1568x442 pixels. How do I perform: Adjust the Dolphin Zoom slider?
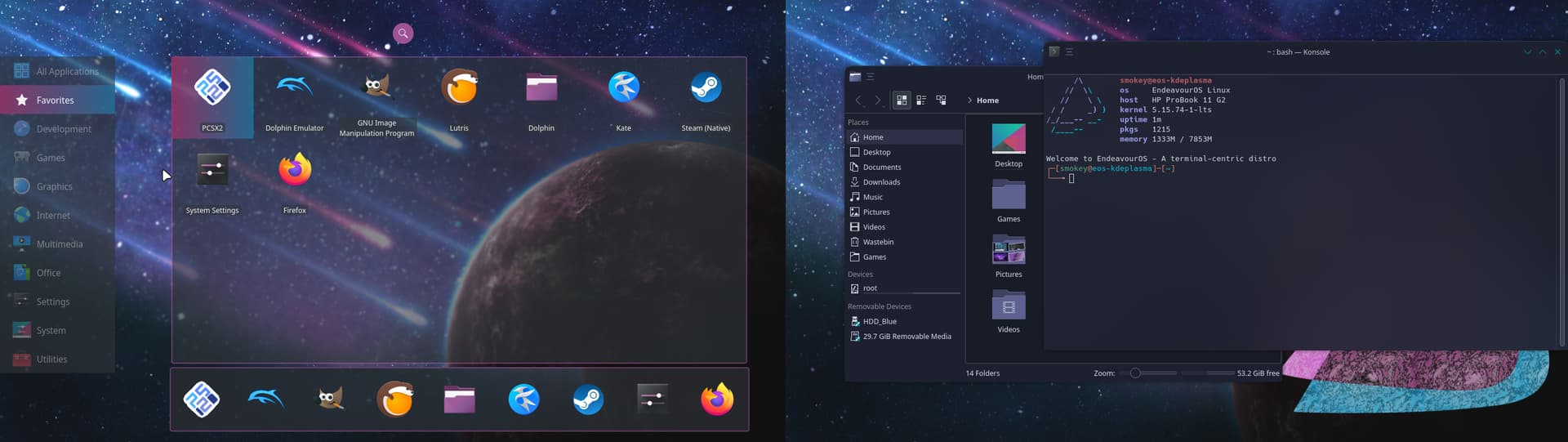(1147, 373)
